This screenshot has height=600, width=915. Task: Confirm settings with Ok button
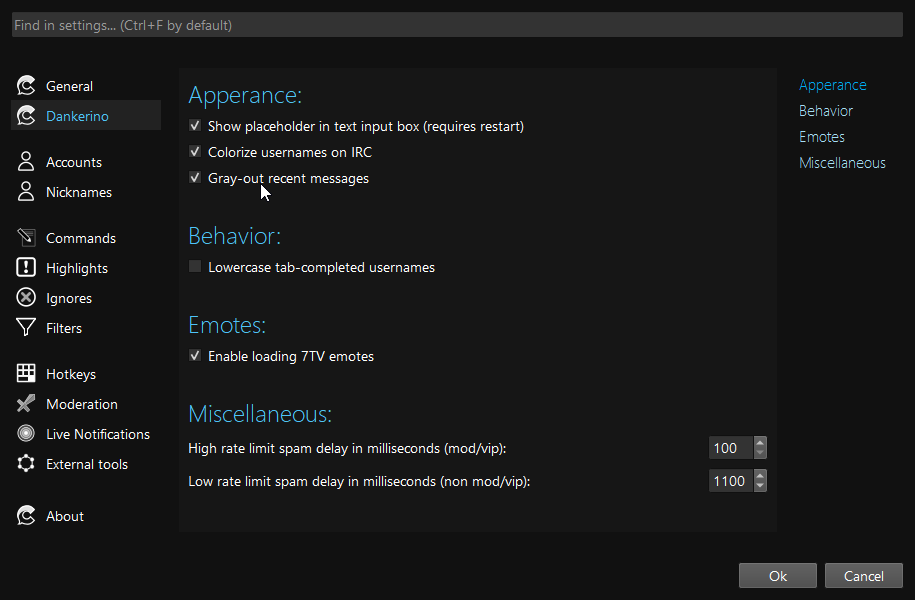point(777,575)
